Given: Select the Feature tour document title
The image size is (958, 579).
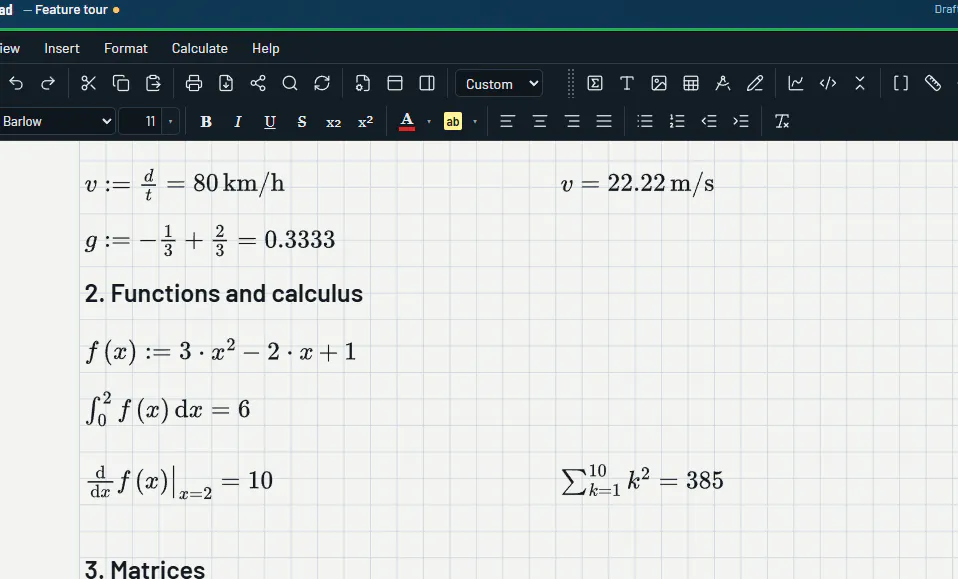Looking at the screenshot, I should click(71, 10).
